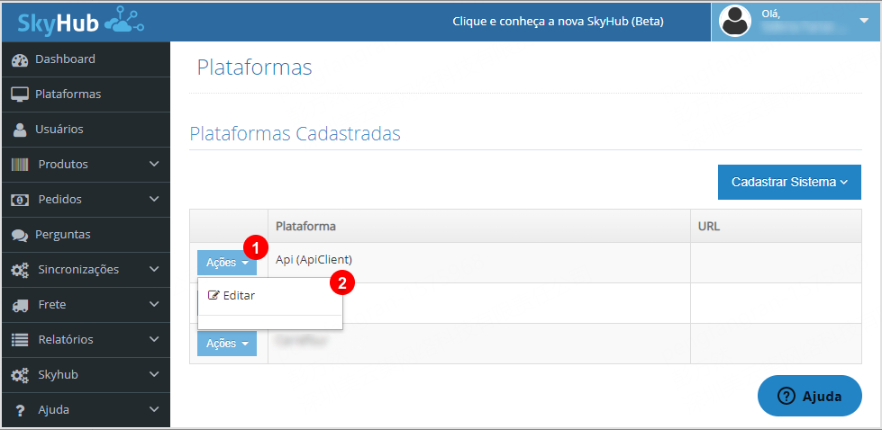Click the Perguntas chat bubbles icon
The width and height of the screenshot is (882, 430).
20,235
